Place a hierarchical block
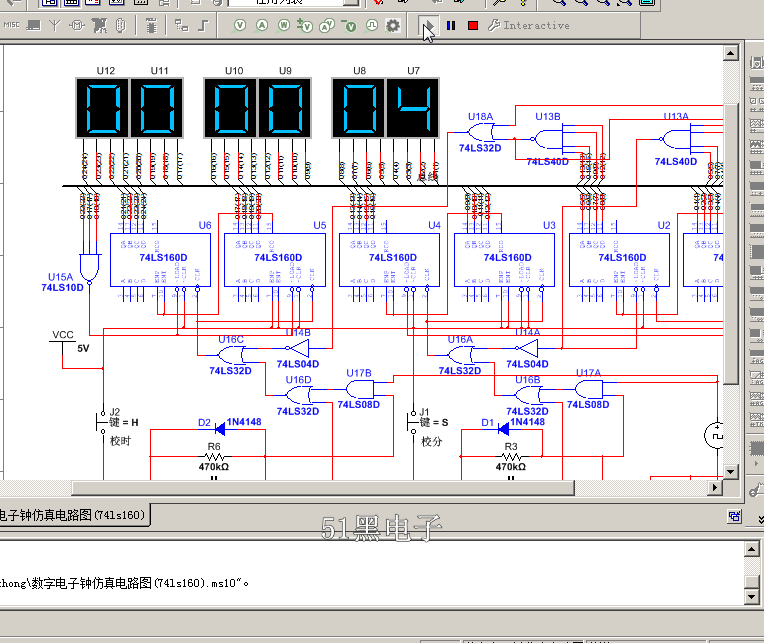 pos(181,25)
